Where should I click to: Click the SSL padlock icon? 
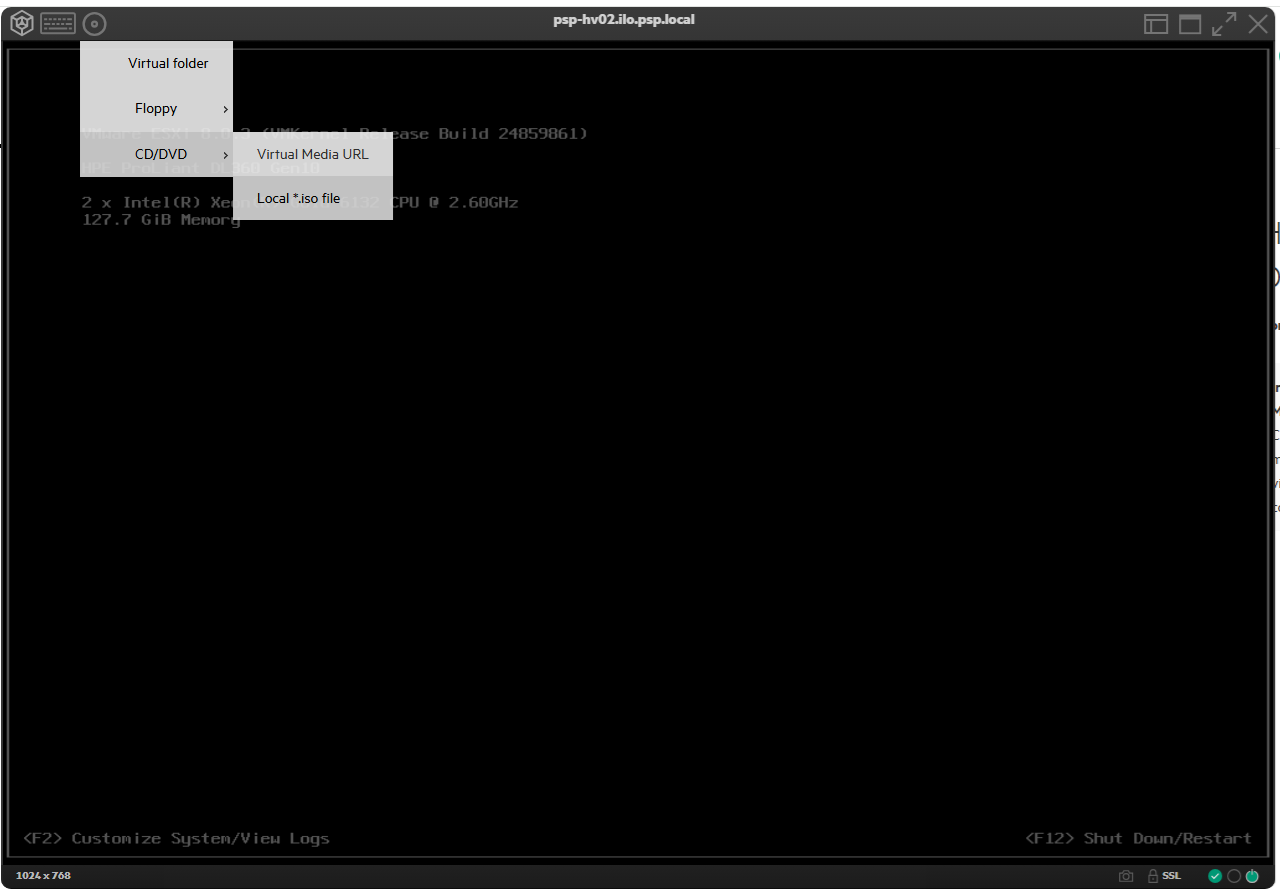(x=1153, y=876)
